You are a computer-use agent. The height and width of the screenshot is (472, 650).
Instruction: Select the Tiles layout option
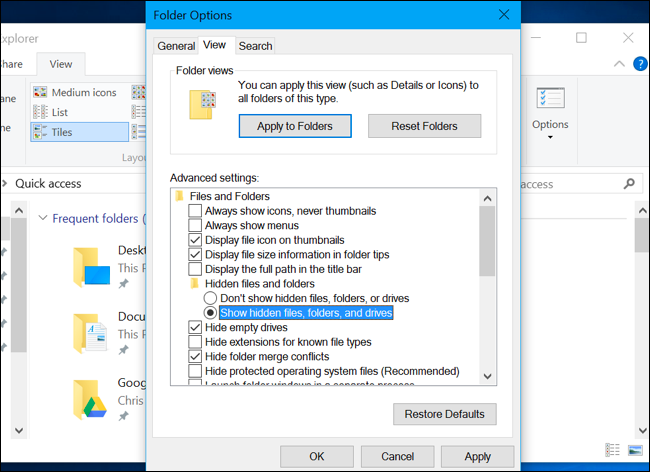pos(80,132)
